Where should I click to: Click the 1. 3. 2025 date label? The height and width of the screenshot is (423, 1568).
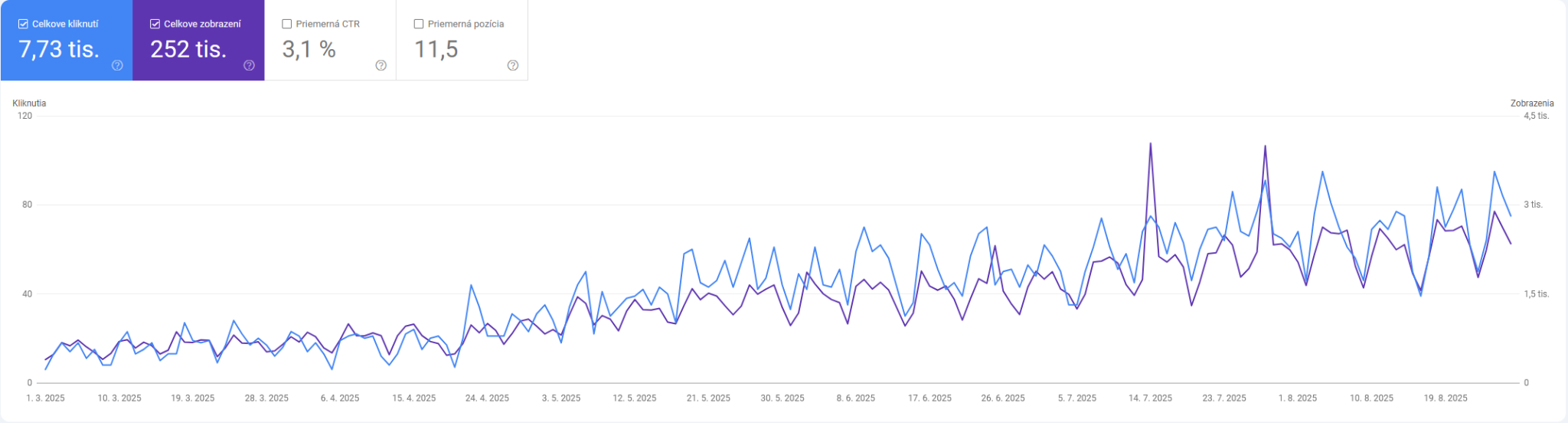(45, 398)
